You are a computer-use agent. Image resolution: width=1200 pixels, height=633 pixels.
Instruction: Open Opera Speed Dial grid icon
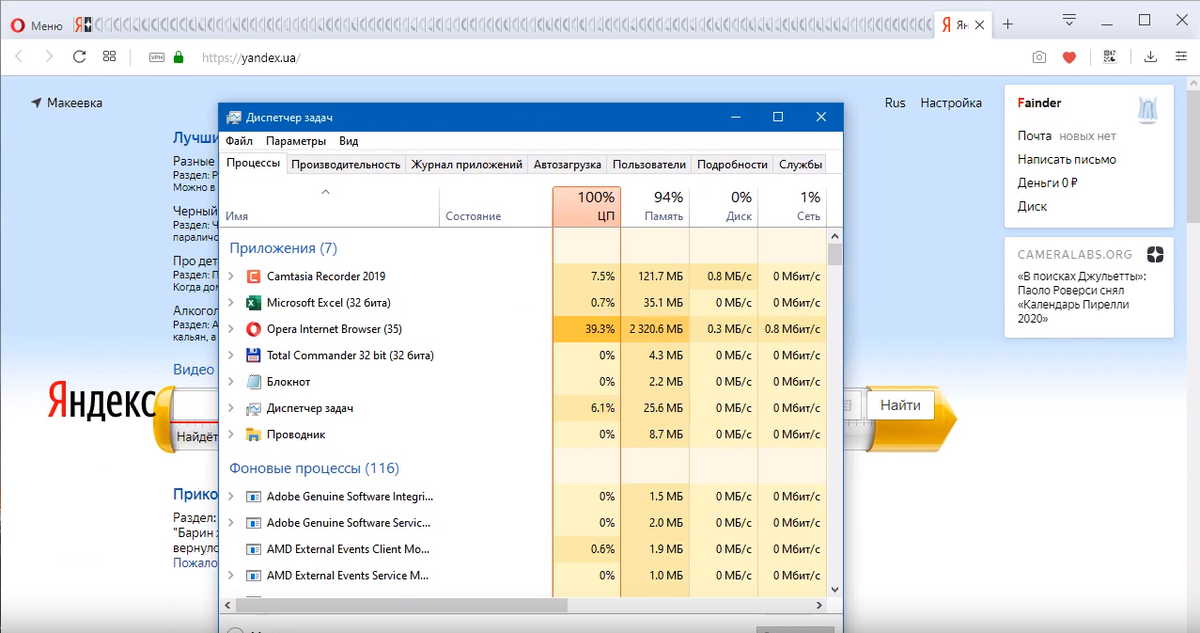click(x=110, y=57)
